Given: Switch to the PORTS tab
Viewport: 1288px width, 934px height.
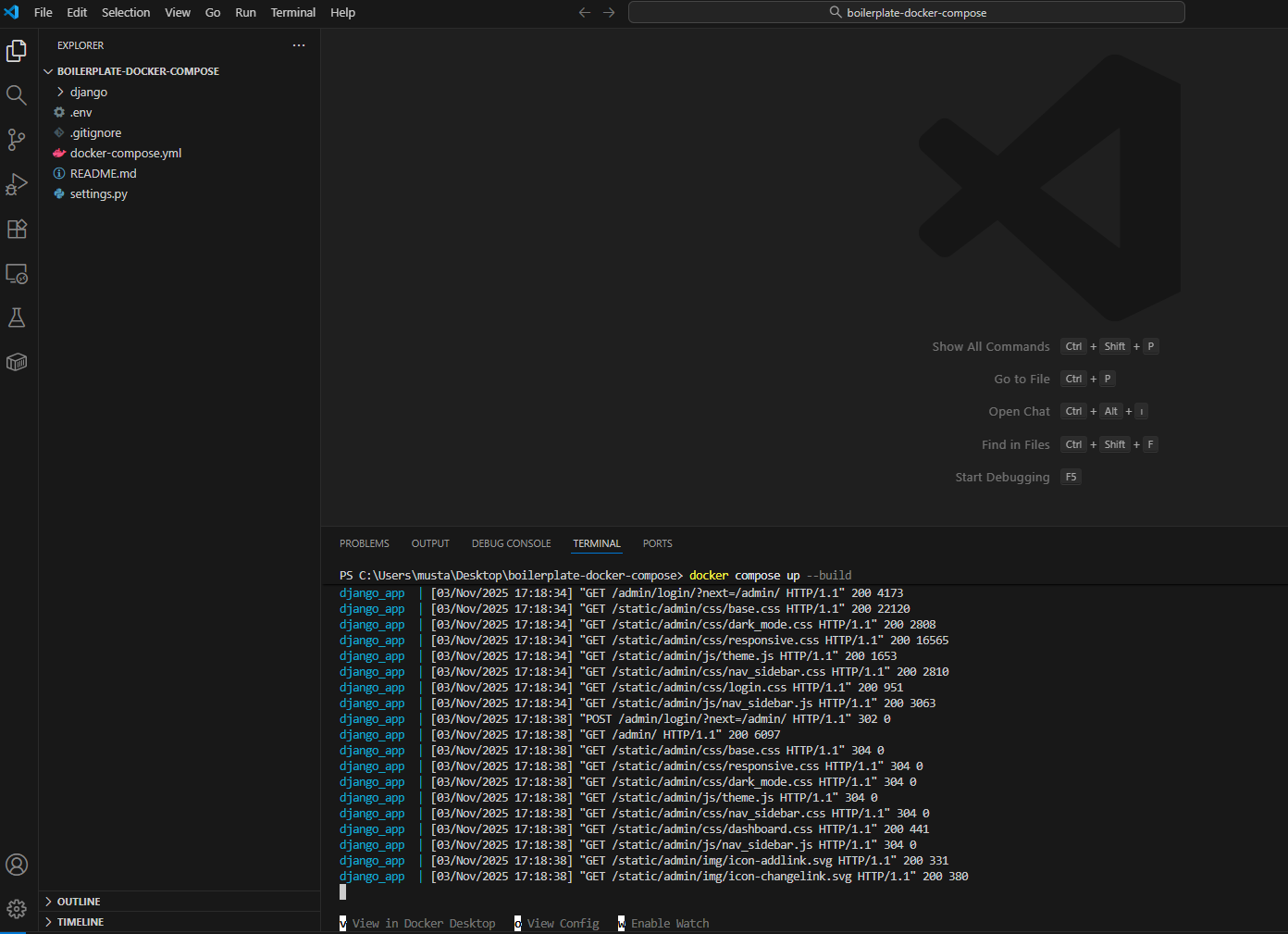Looking at the screenshot, I should pos(657,543).
